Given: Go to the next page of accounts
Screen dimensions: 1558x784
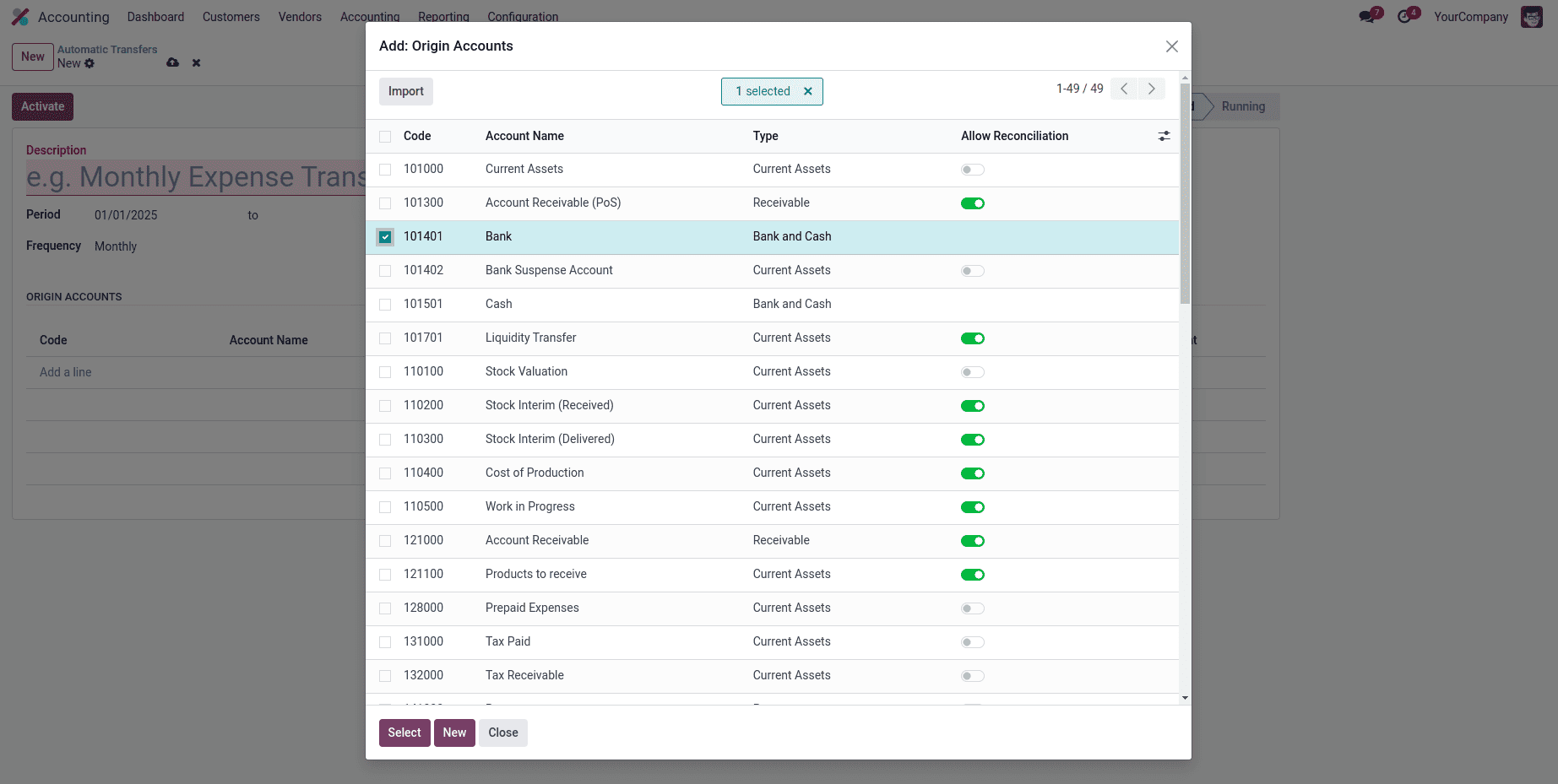Looking at the screenshot, I should (1152, 88).
